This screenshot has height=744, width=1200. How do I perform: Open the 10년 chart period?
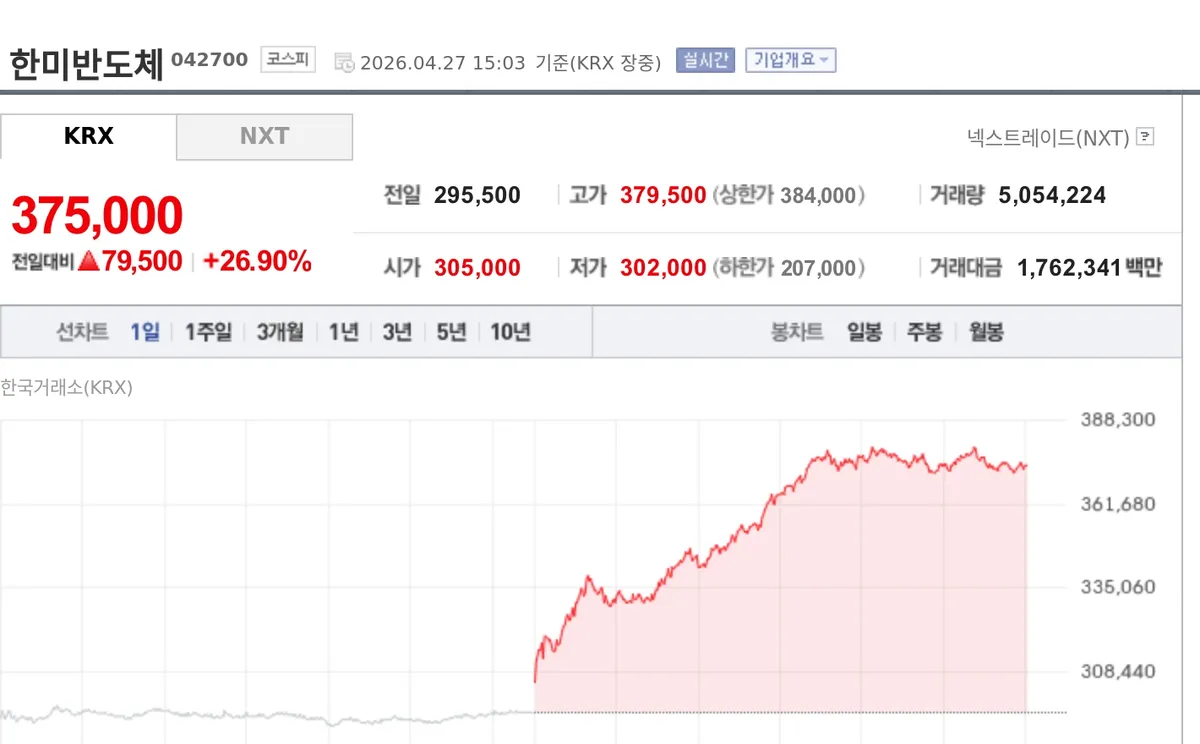[510, 332]
